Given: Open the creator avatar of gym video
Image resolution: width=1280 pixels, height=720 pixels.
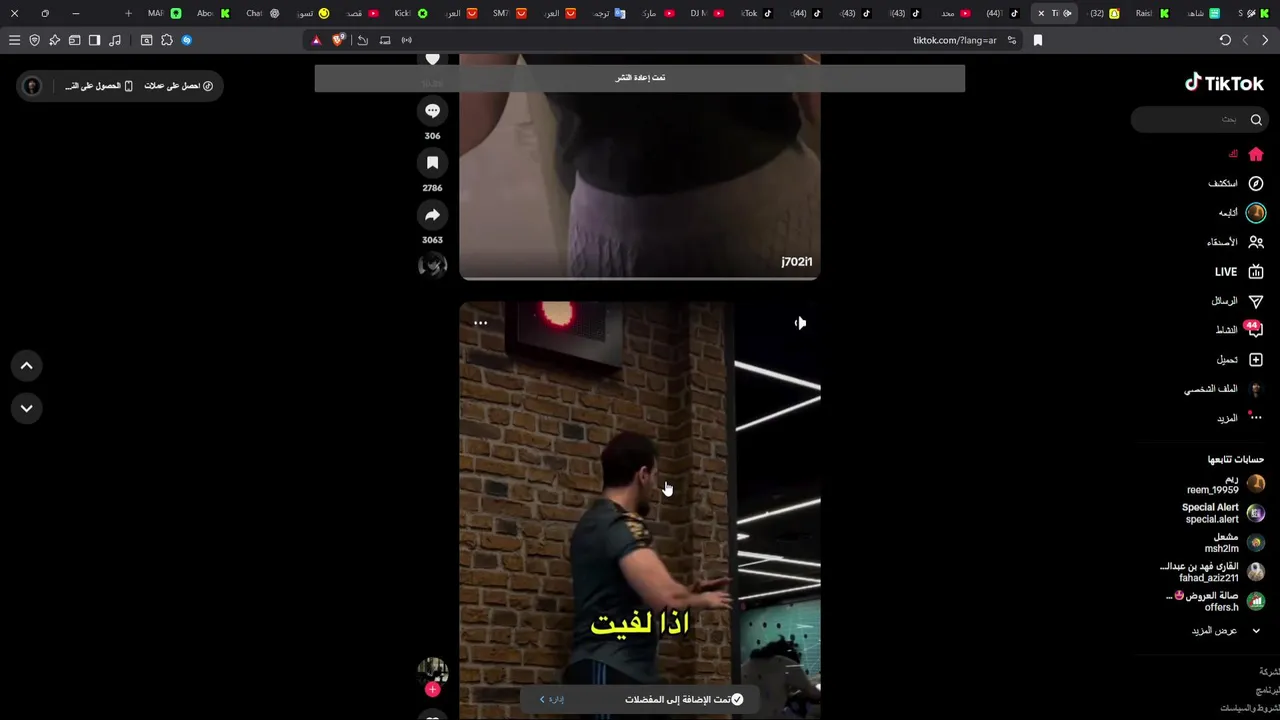Looking at the screenshot, I should [x=432, y=671].
